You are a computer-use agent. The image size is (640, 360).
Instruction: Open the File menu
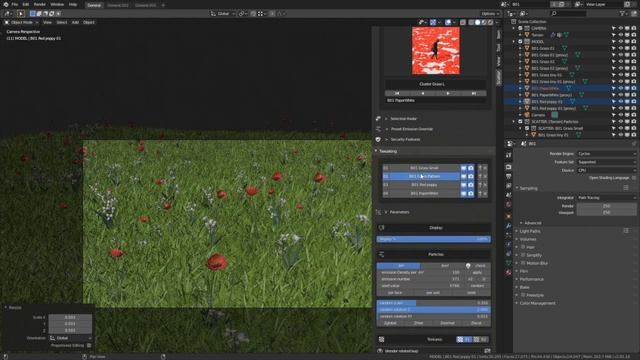click(x=15, y=4)
